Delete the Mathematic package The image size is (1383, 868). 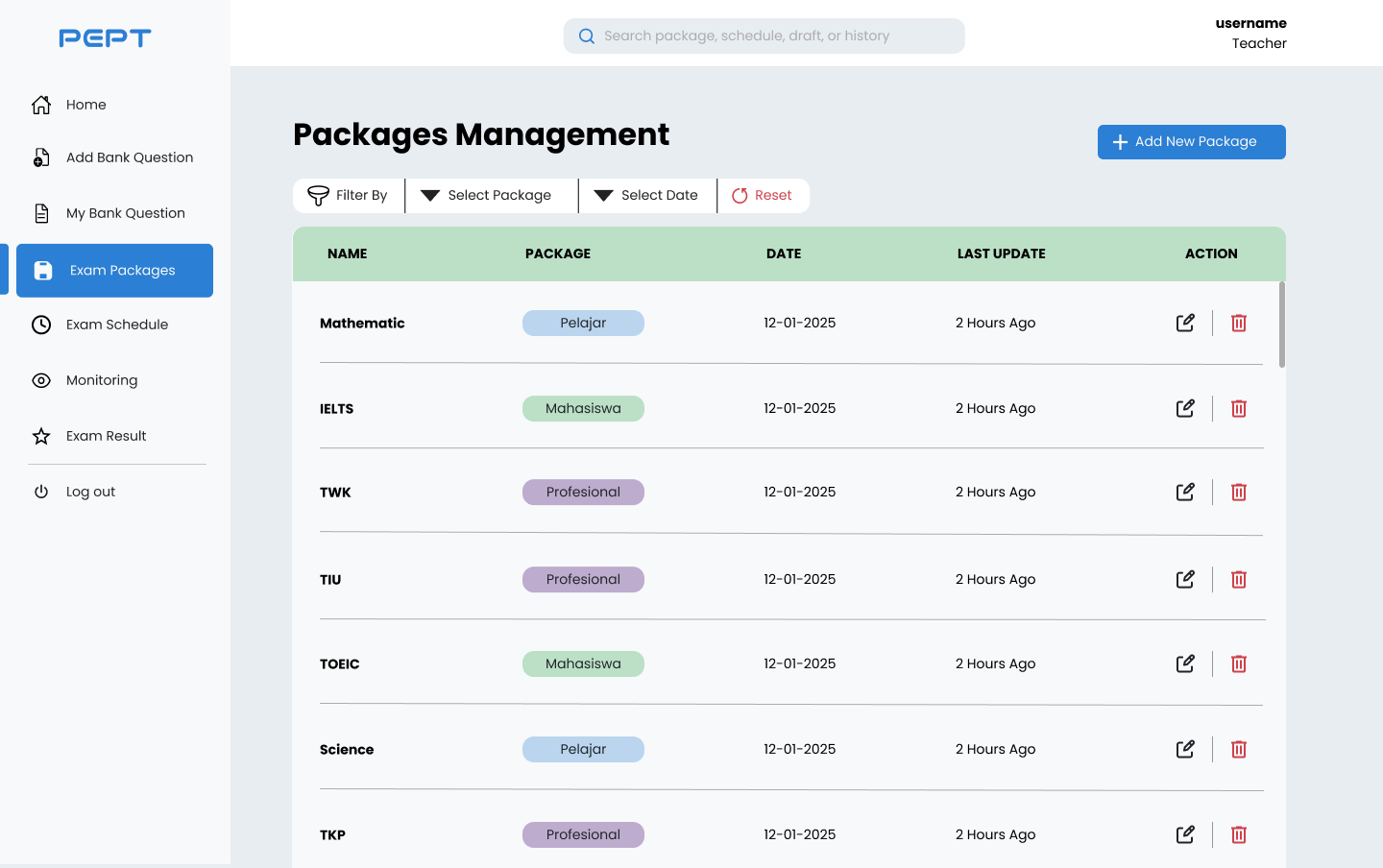pos(1239,323)
